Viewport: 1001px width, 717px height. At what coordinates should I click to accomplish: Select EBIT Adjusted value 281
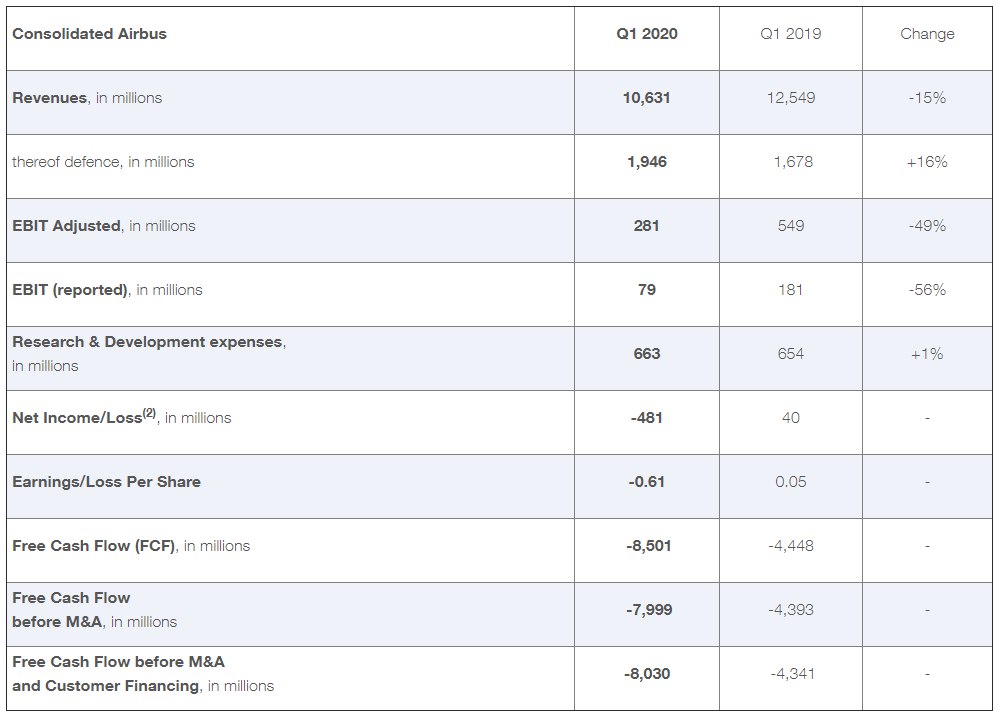pyautogui.click(x=647, y=225)
